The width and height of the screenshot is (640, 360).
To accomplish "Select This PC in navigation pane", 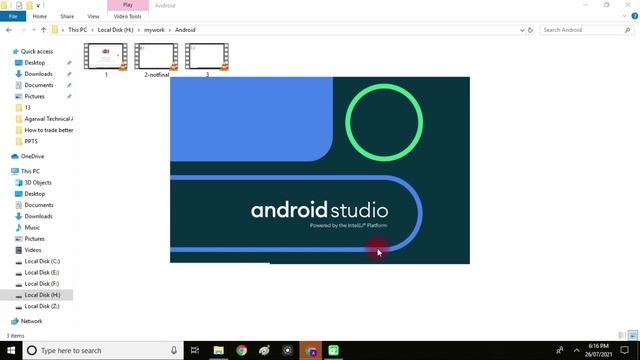I will point(30,171).
